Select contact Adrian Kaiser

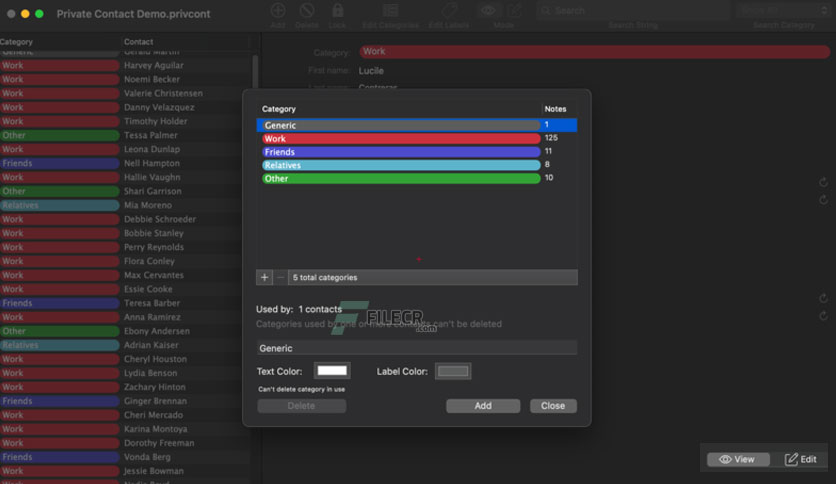point(151,345)
